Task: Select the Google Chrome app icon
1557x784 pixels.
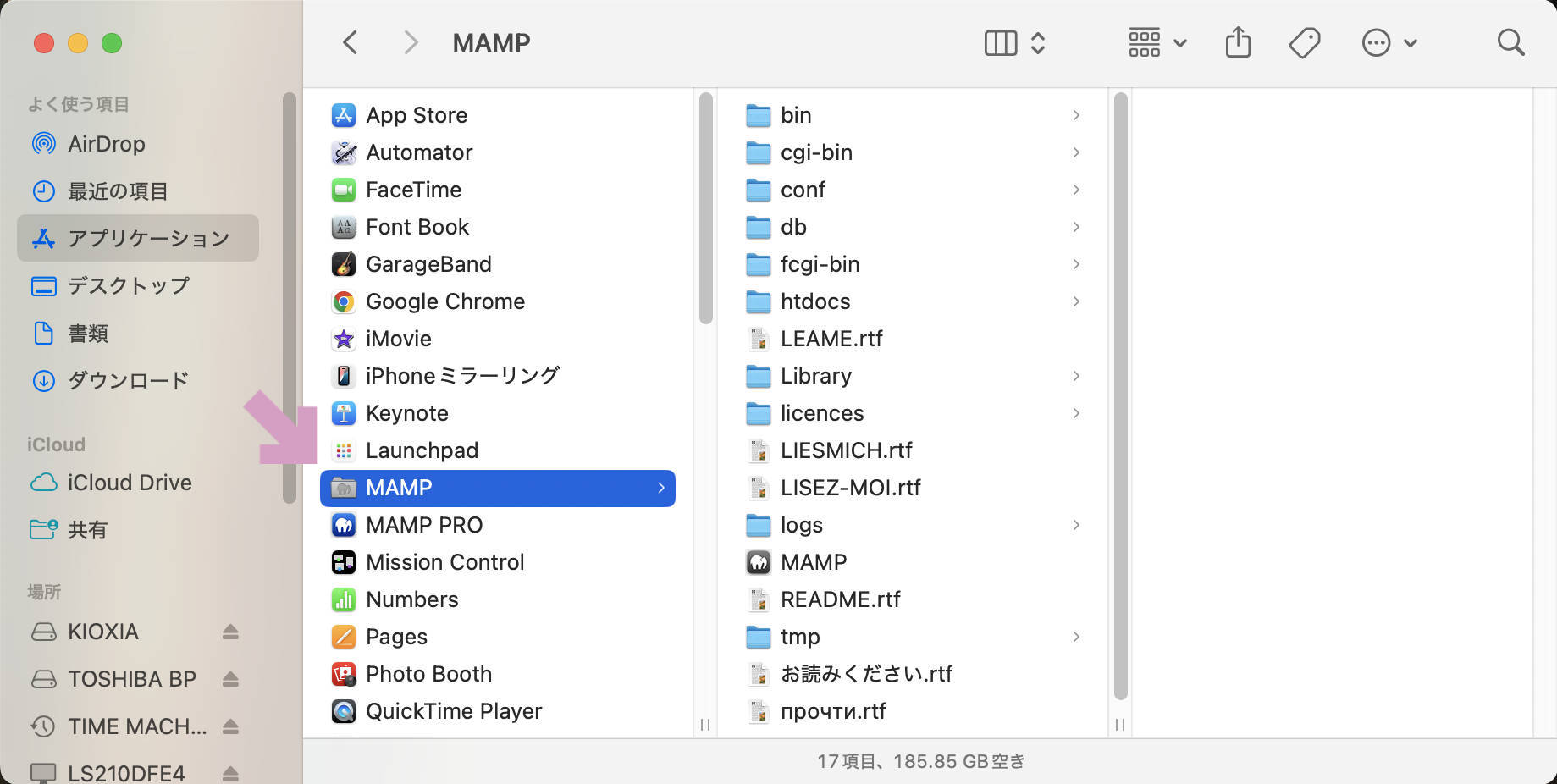Action: (x=343, y=301)
